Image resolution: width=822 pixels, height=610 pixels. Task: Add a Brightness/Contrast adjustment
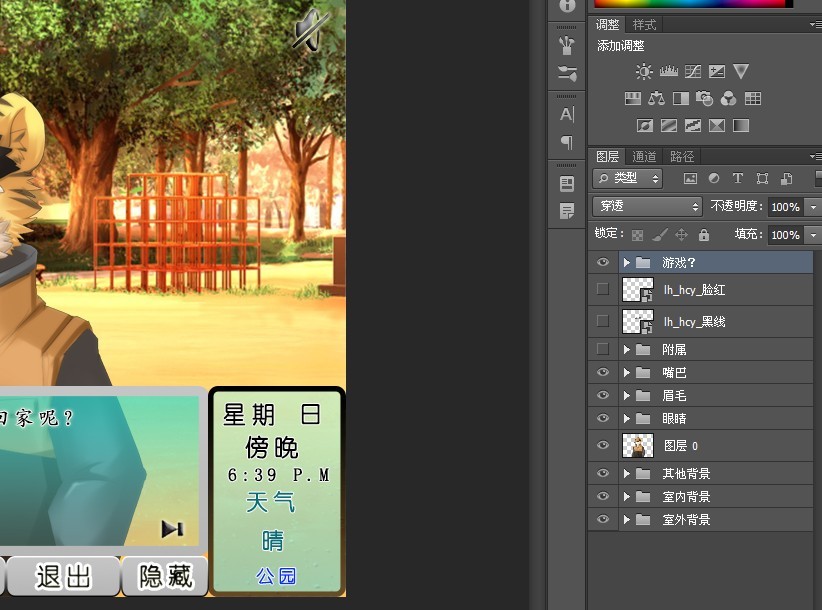click(x=644, y=72)
